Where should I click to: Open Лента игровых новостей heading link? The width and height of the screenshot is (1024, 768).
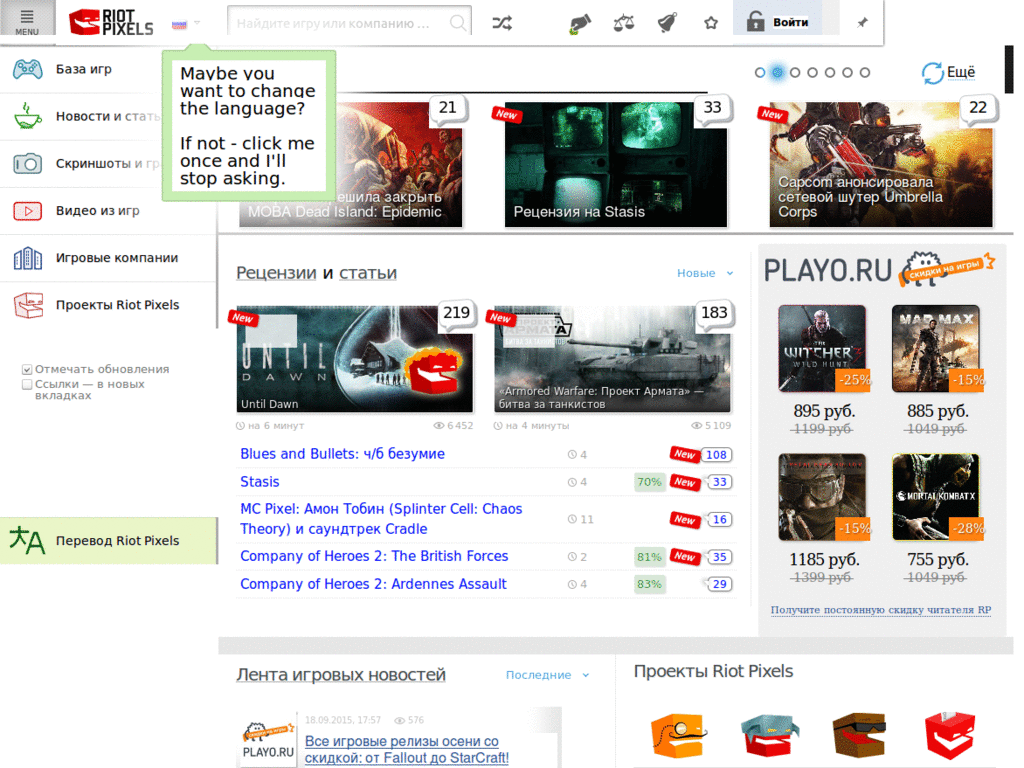point(341,674)
